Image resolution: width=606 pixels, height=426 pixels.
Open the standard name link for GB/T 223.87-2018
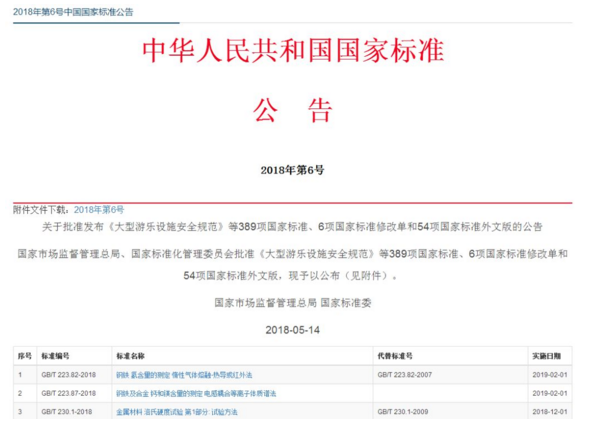click(195, 393)
